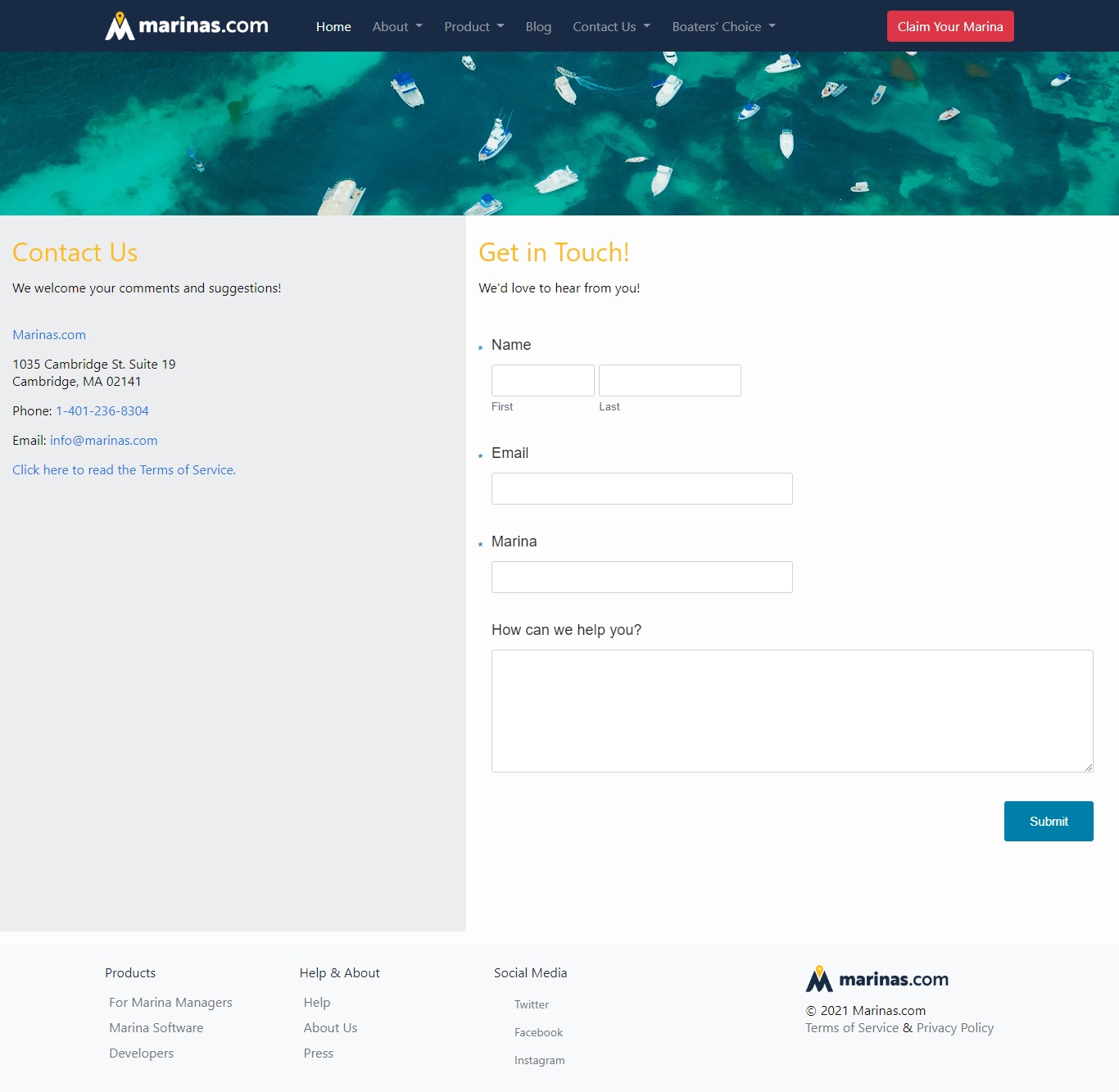This screenshot has height=1092, width=1119.
Task: Open the Marina Software page
Action: [156, 1027]
